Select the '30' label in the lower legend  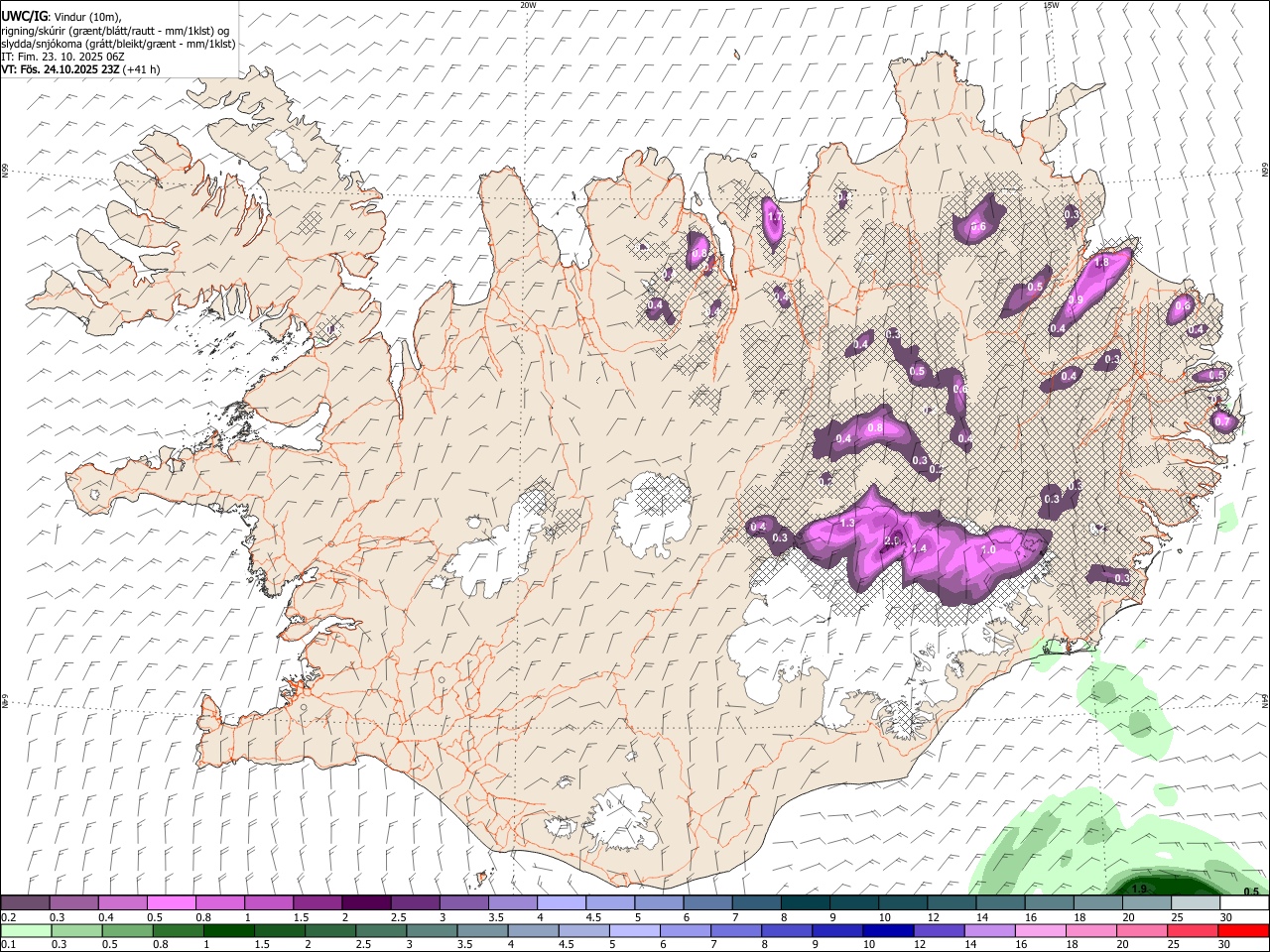coord(1225,945)
